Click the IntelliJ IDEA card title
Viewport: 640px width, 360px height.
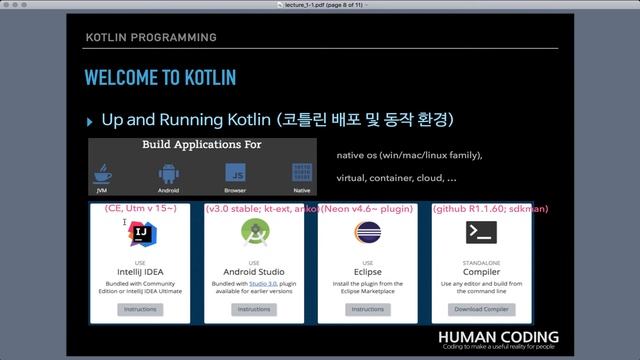[x=140, y=272]
